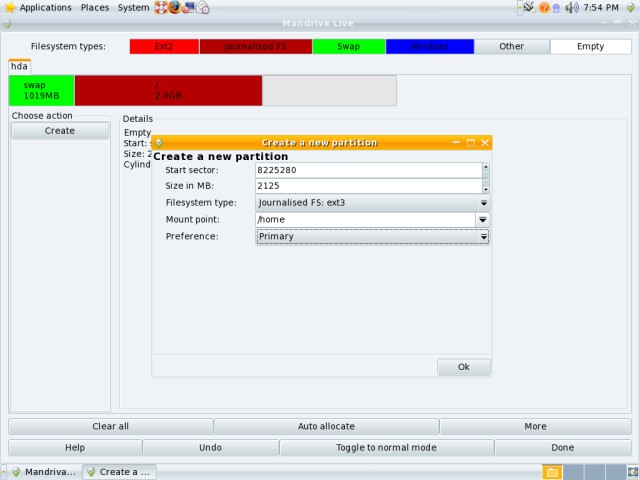Select the Journalised FS type swatch
640x480 pixels.
click(x=256, y=46)
